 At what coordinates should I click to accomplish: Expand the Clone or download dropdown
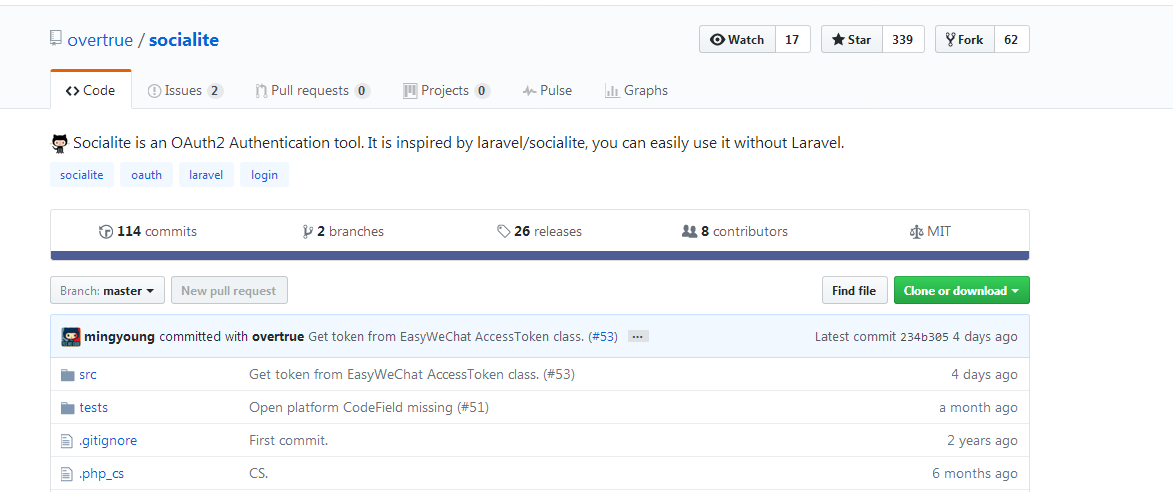961,291
